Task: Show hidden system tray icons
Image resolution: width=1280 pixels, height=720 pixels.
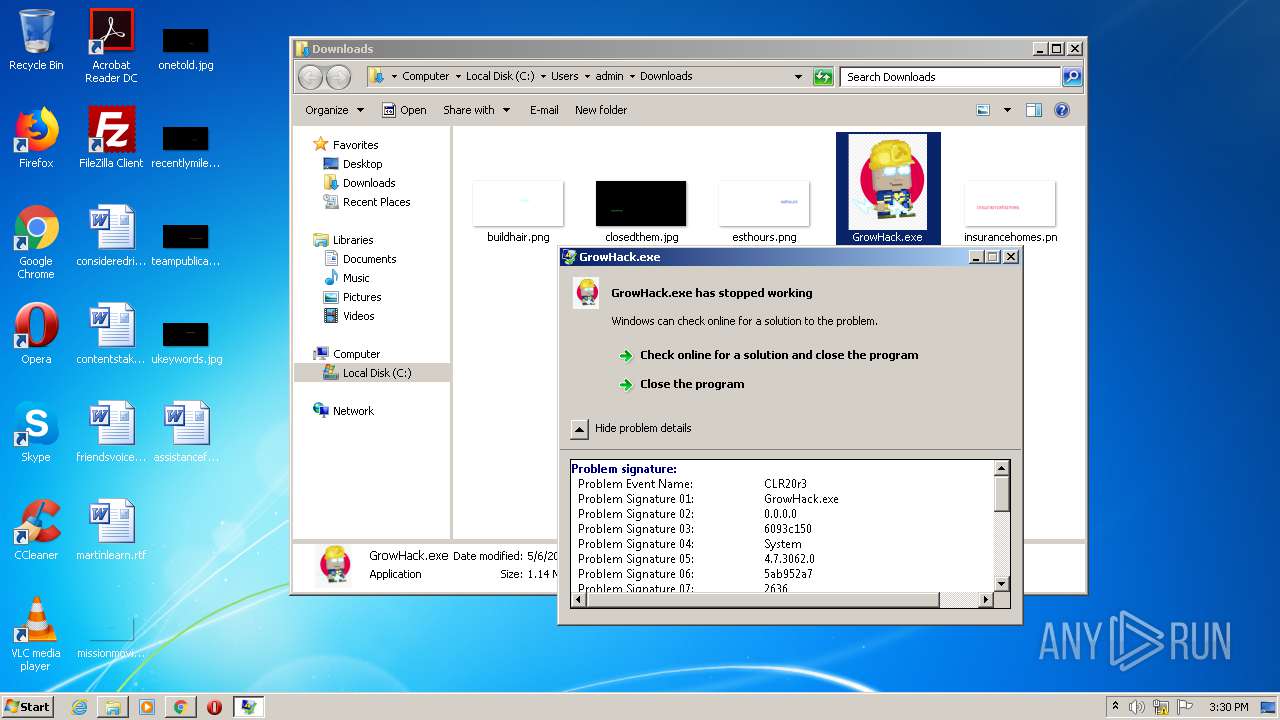Action: pos(1115,707)
